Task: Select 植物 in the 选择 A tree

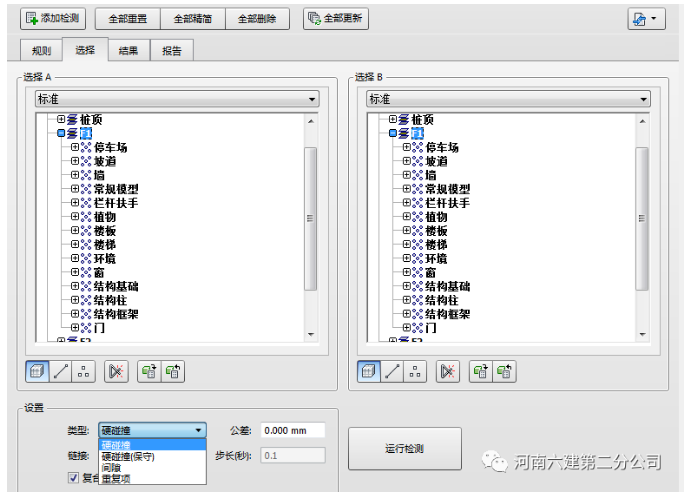Action: (105, 217)
